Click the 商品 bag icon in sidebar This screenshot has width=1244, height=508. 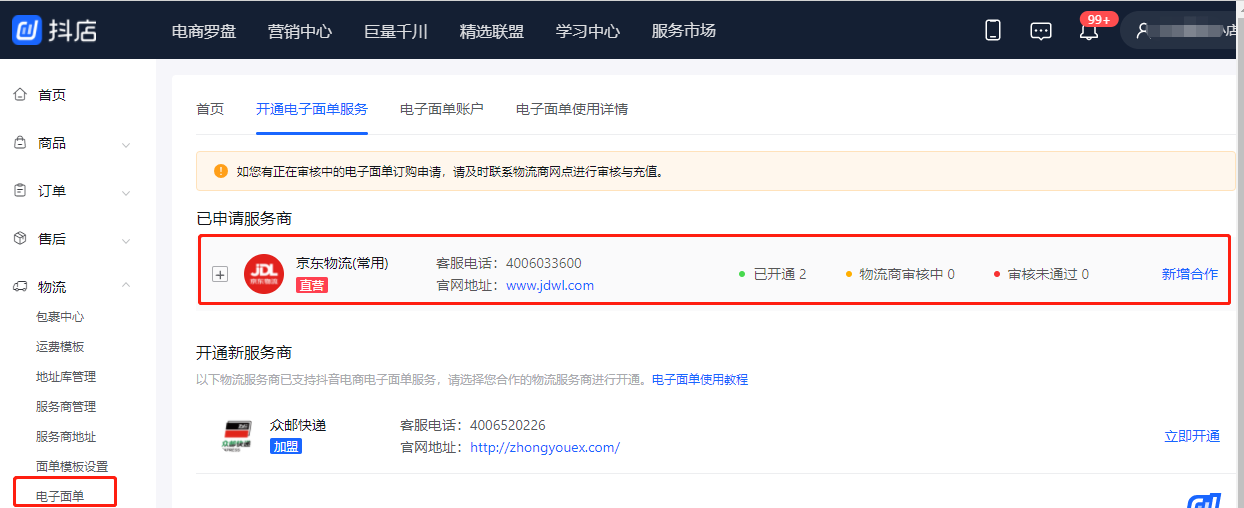coord(19,143)
